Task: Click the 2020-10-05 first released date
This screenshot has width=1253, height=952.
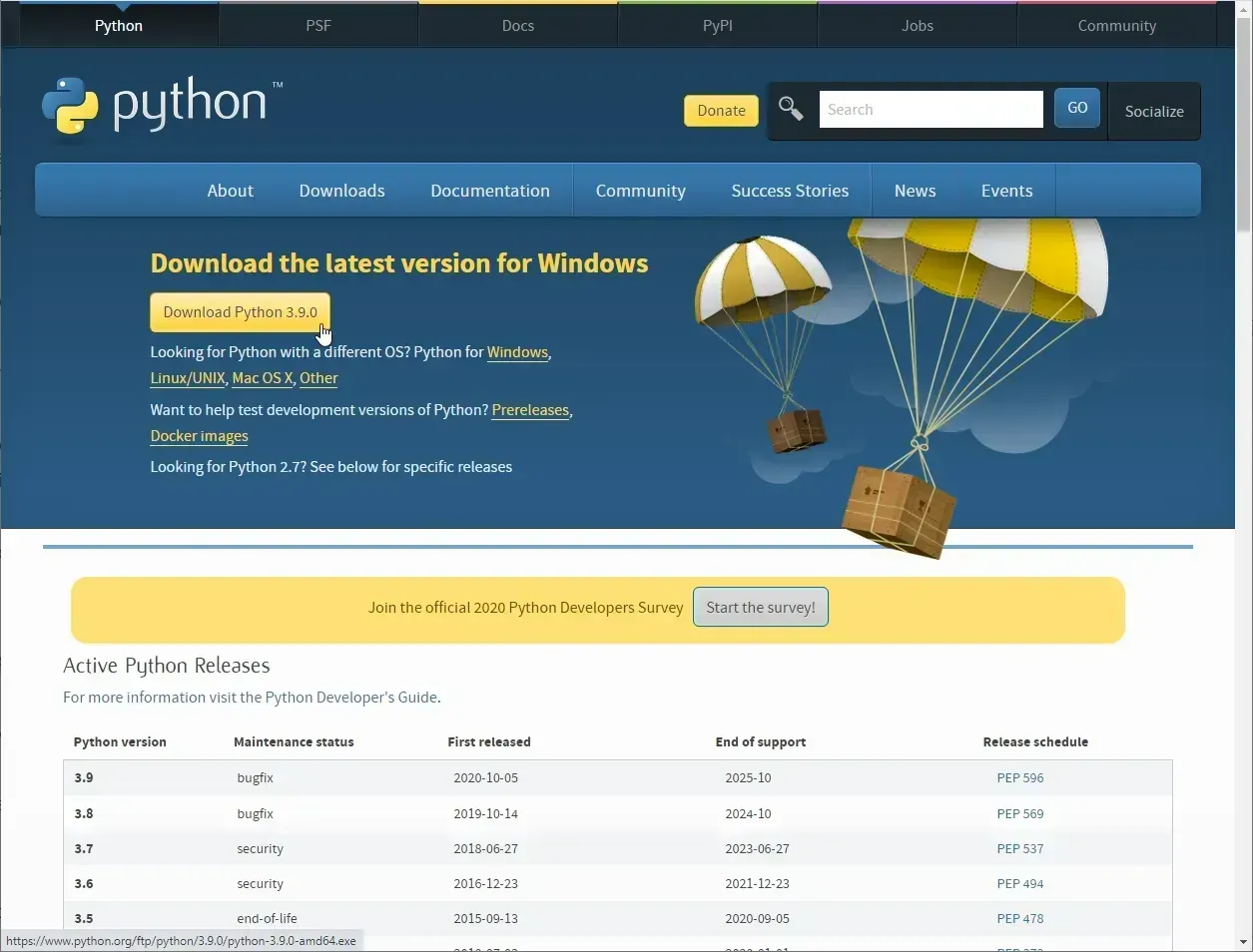Action: [x=485, y=778]
